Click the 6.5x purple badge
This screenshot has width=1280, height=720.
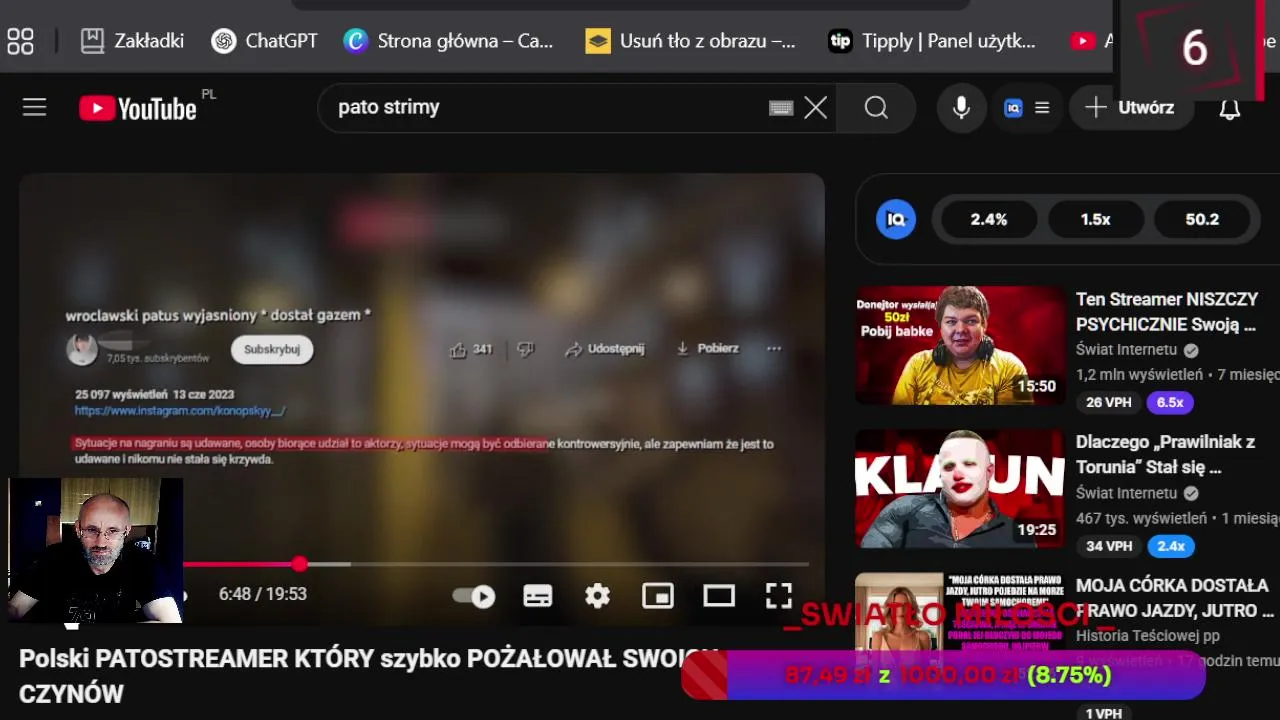1170,403
